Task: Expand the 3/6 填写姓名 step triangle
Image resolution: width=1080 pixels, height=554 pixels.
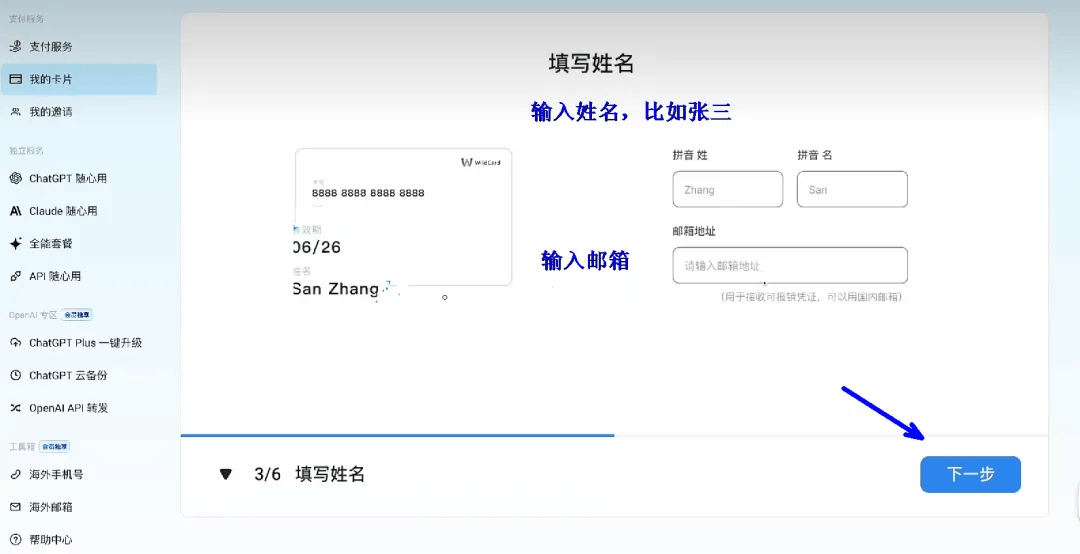Action: pyautogui.click(x=226, y=475)
